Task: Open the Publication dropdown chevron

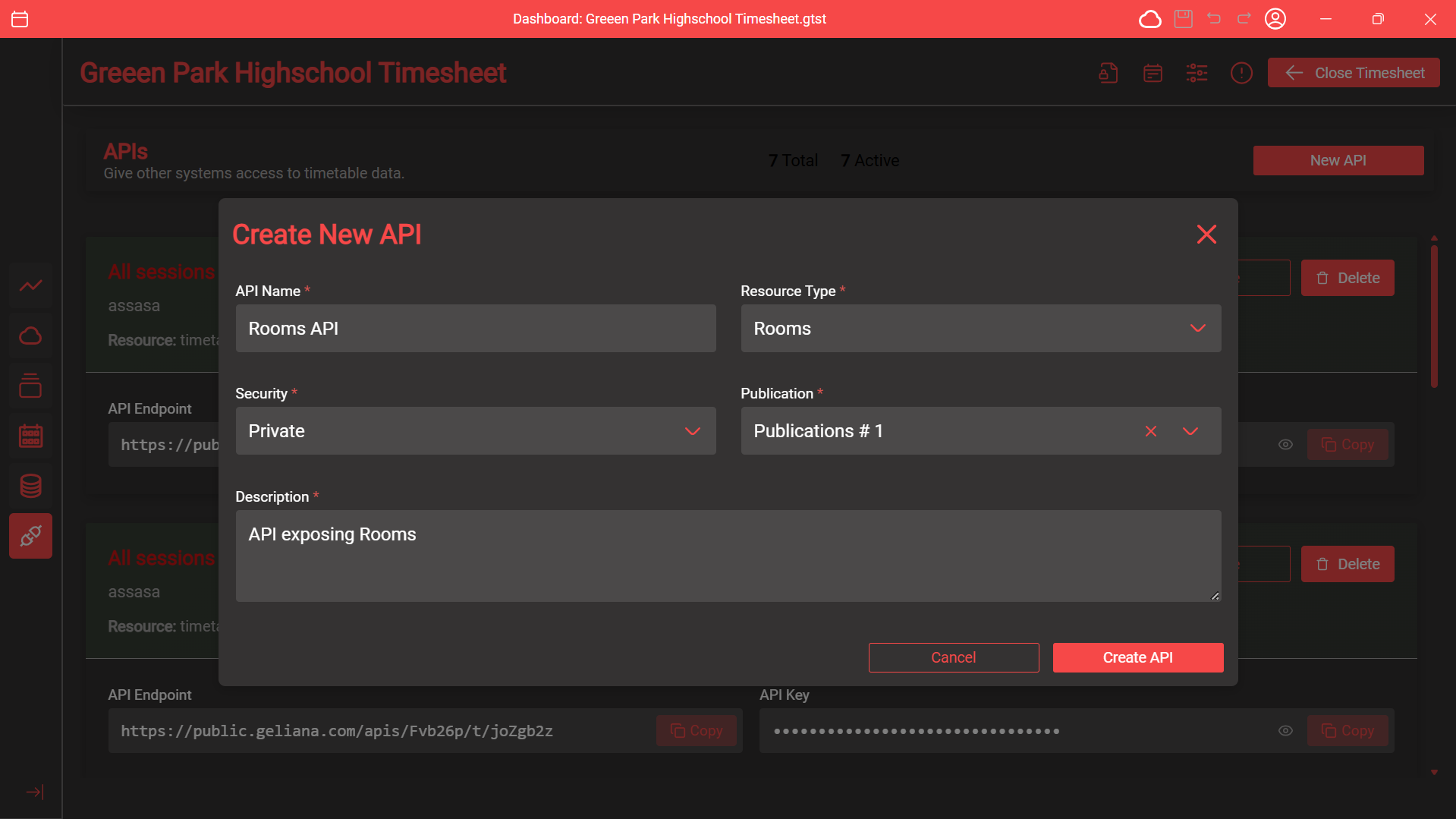Action: (x=1190, y=431)
